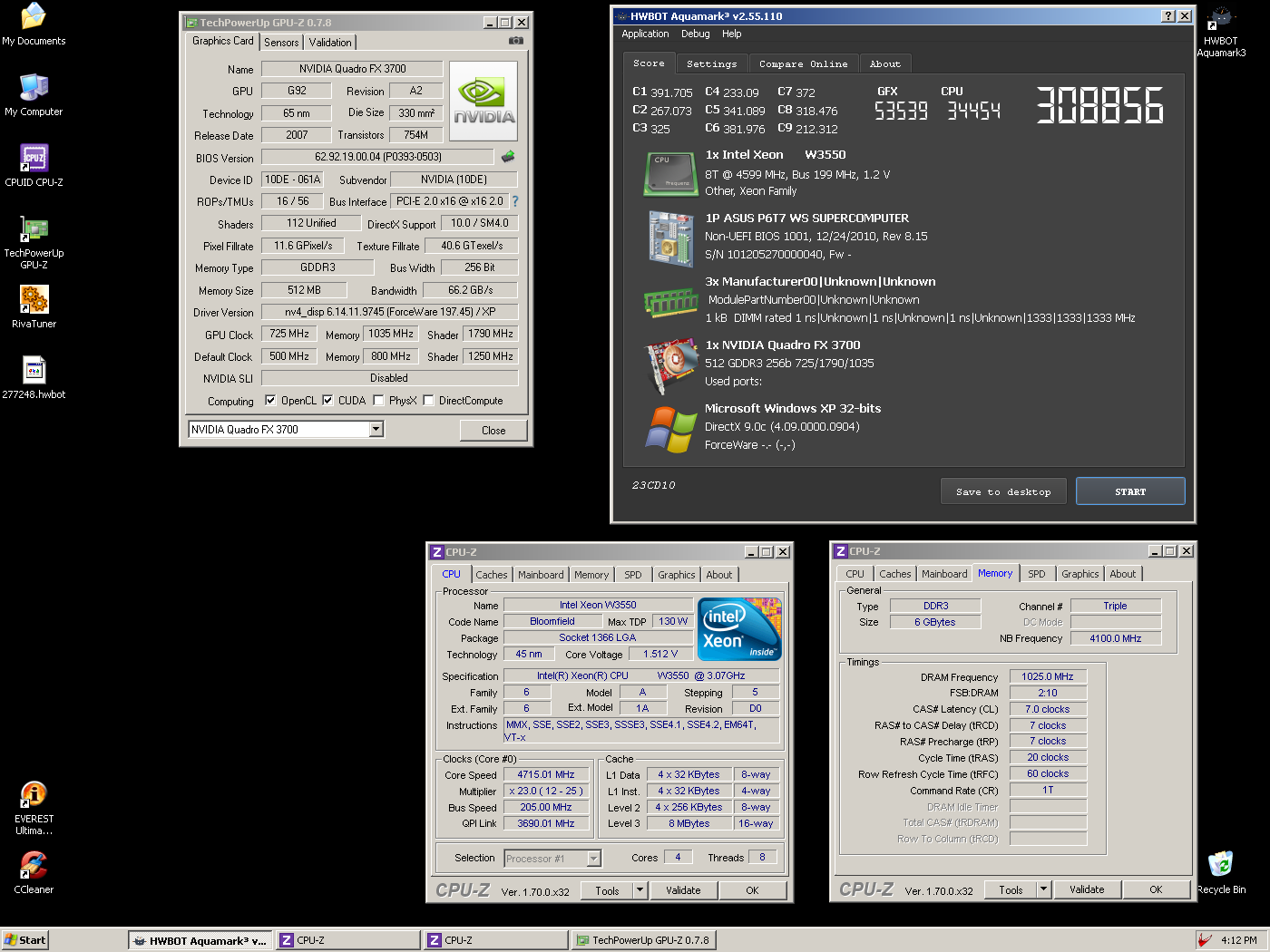Viewport: 1270px width, 952px height.
Task: Click the Core Speed 4715.01 MHz value
Action: (x=546, y=775)
